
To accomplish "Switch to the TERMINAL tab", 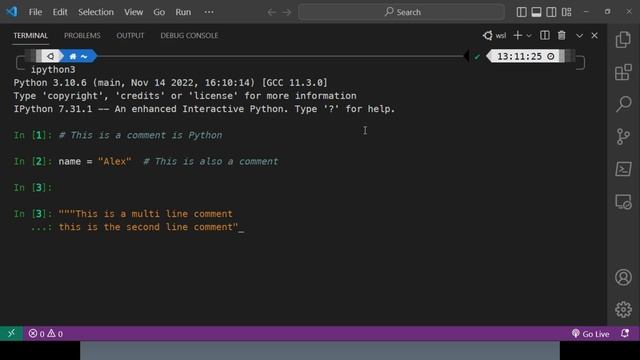I will point(31,36).
